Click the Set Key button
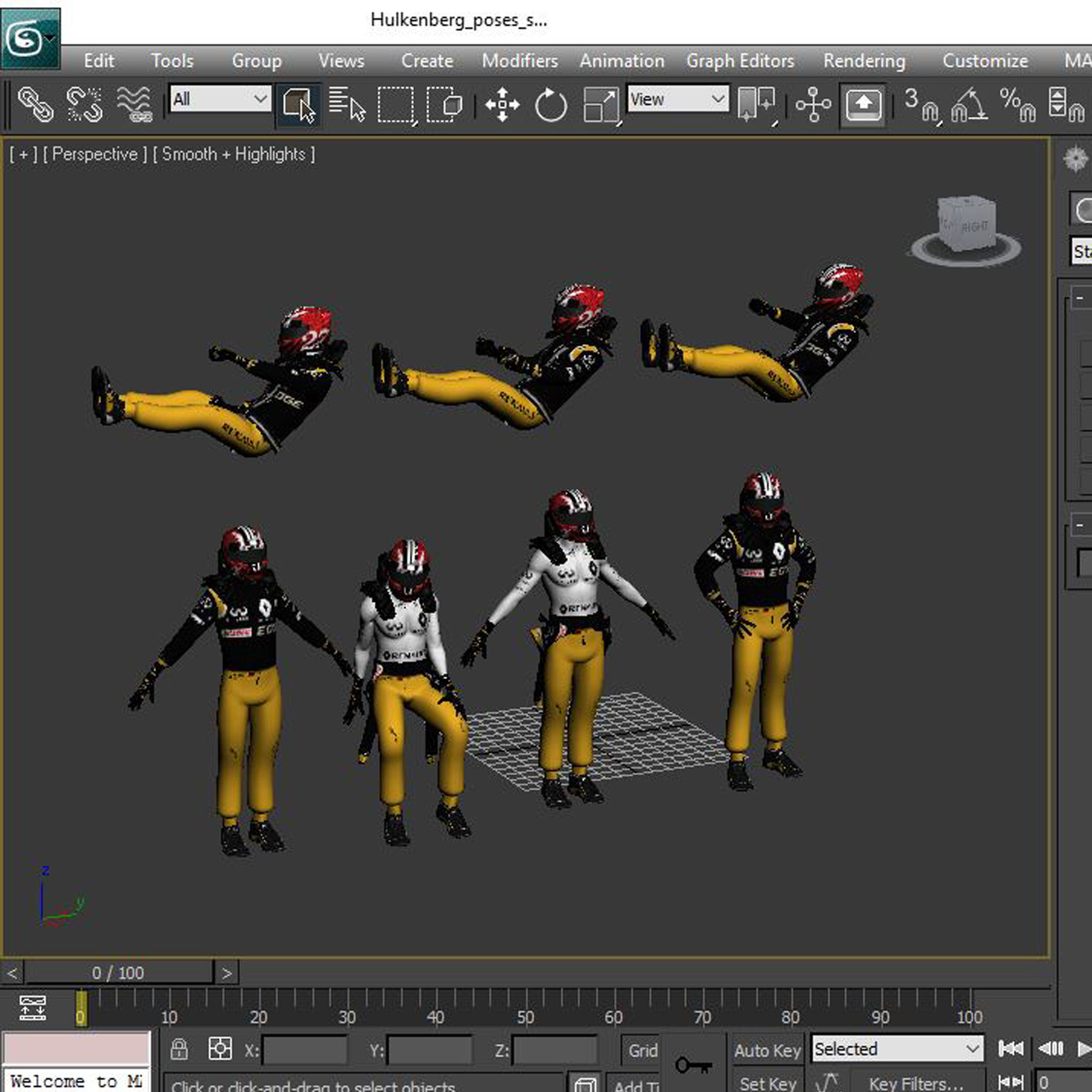Viewport: 1092px width, 1092px height. [x=767, y=1082]
